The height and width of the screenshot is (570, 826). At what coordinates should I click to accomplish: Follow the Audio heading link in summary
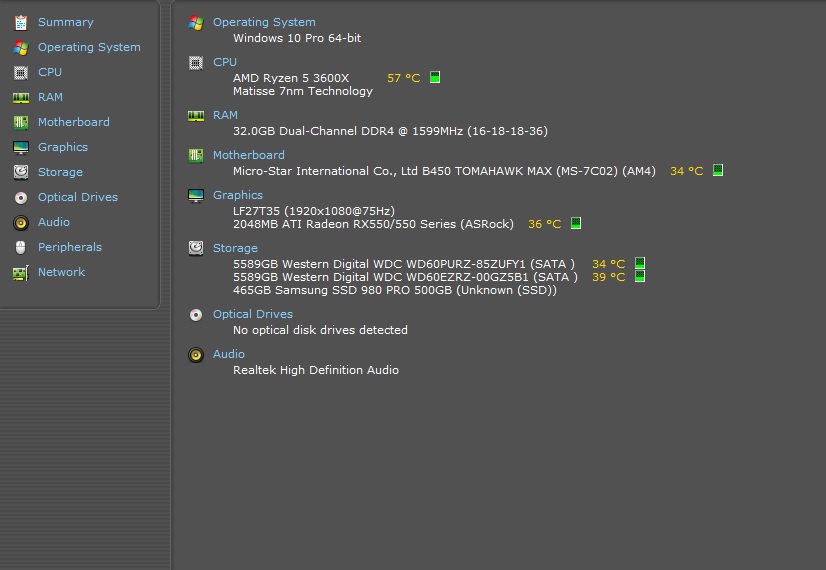[229, 355]
